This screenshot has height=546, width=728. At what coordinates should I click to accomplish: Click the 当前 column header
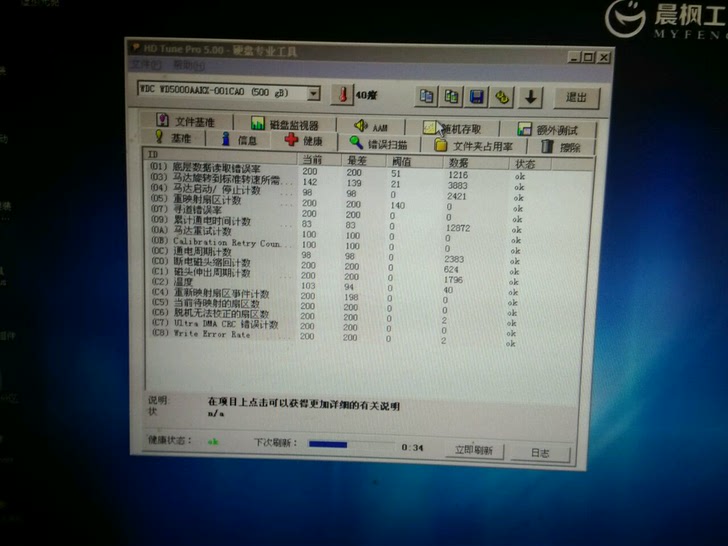(x=319, y=159)
